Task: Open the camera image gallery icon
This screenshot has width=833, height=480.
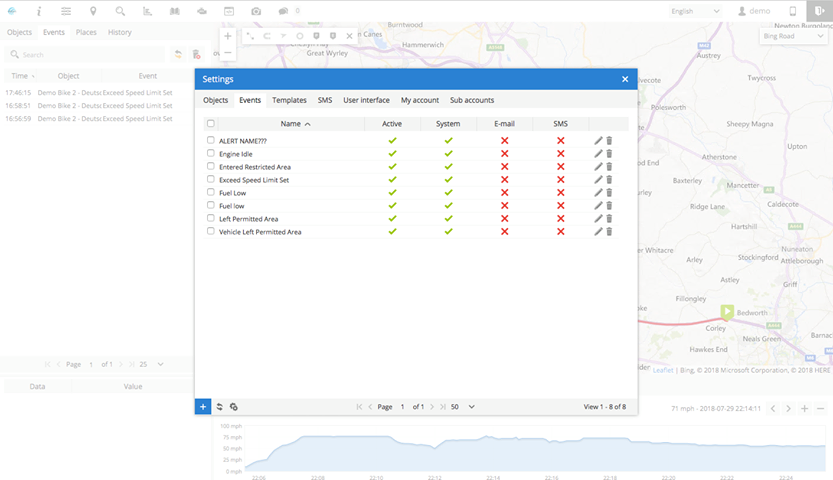Action: tap(256, 11)
